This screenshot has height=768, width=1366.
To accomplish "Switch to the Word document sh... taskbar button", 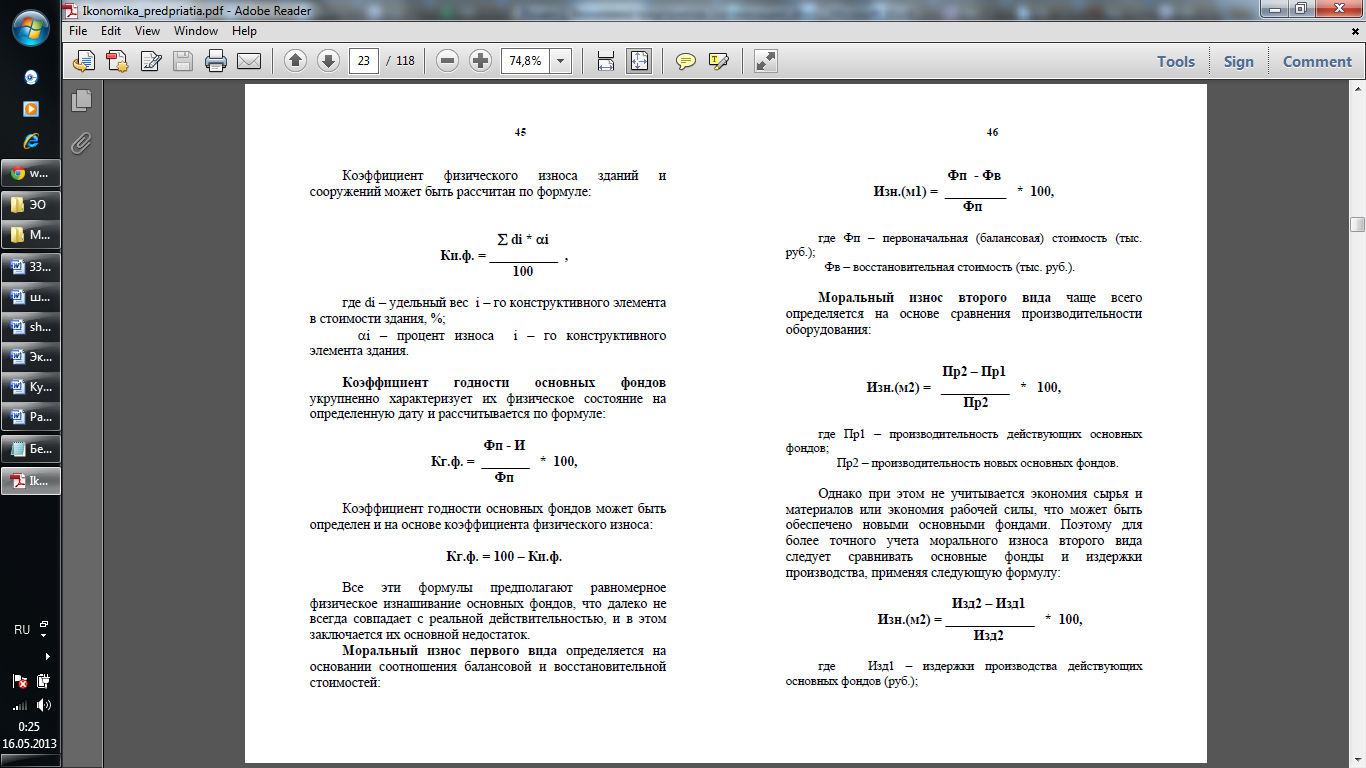I will coord(31,327).
